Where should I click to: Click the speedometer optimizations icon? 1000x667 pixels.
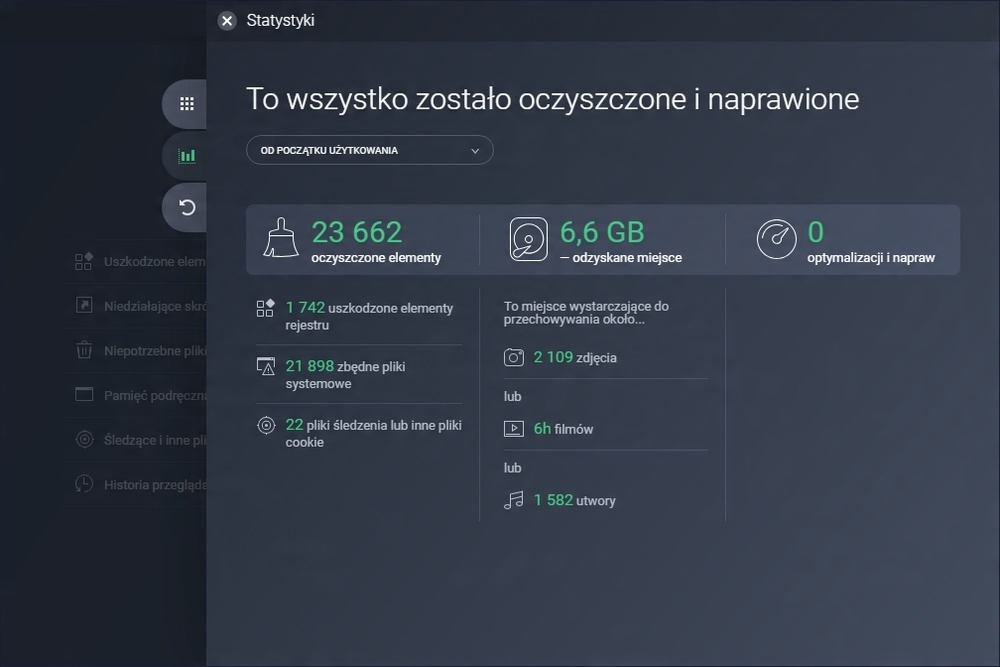pyautogui.click(x=776, y=239)
